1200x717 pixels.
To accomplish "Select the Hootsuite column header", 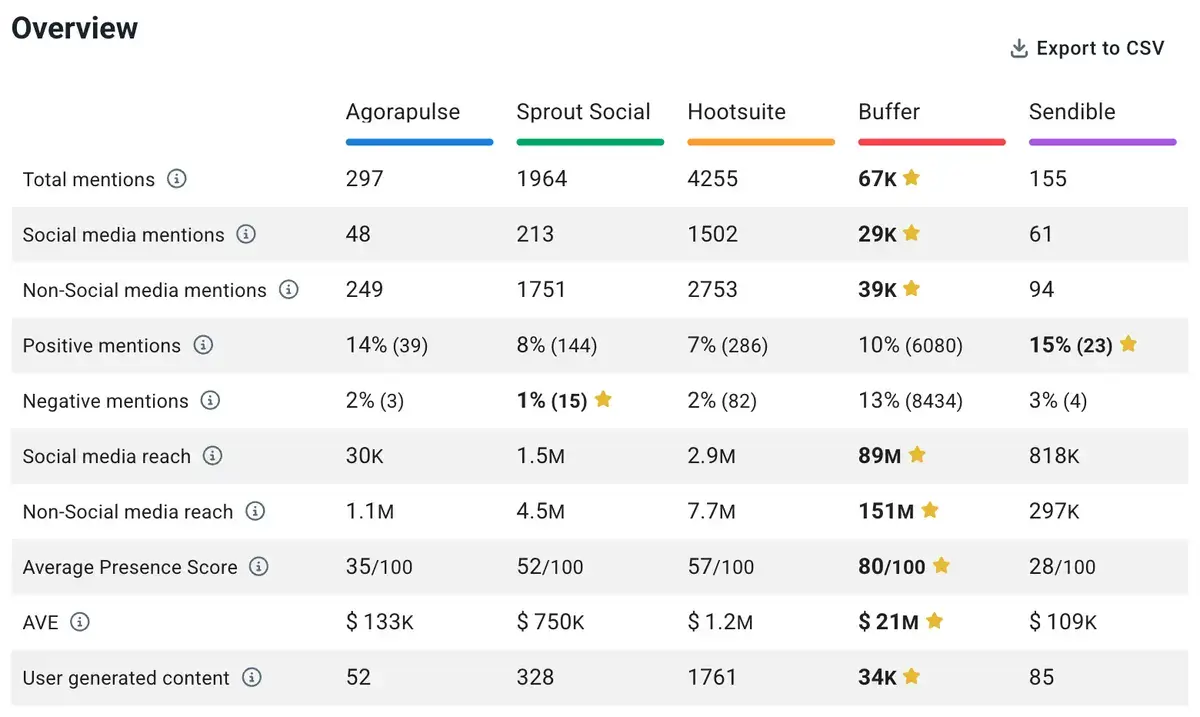I will coord(736,112).
